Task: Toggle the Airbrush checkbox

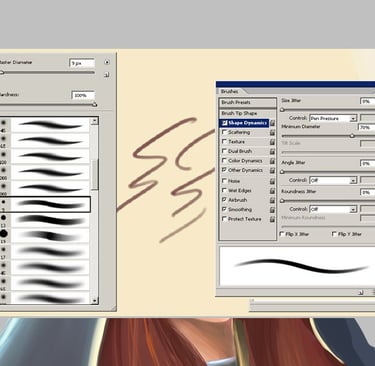Action: [x=224, y=200]
